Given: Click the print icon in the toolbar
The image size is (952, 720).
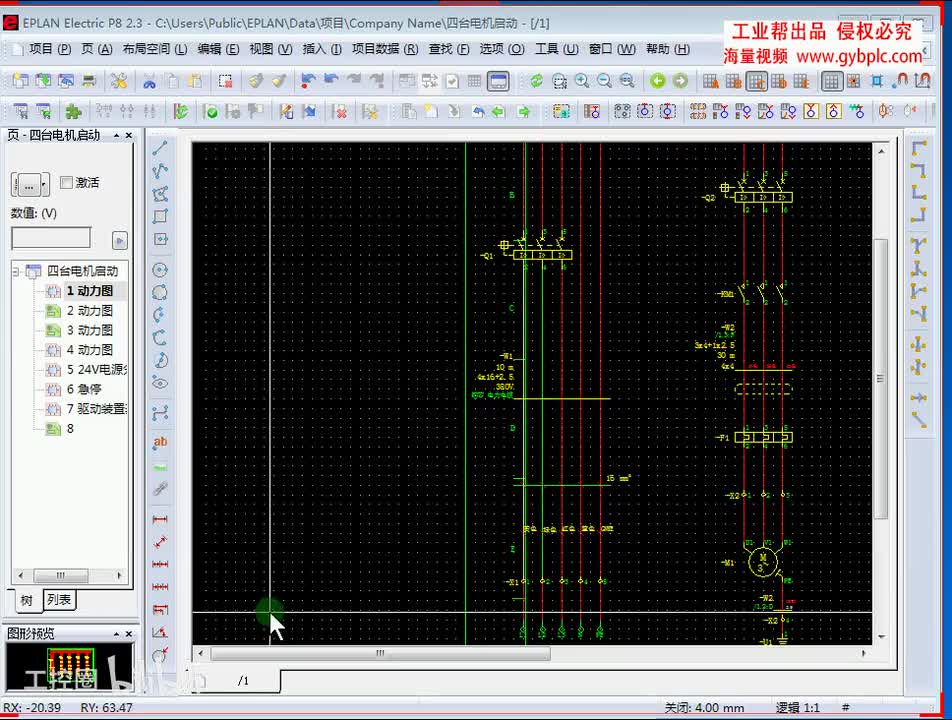Looking at the screenshot, I should click(x=89, y=81).
